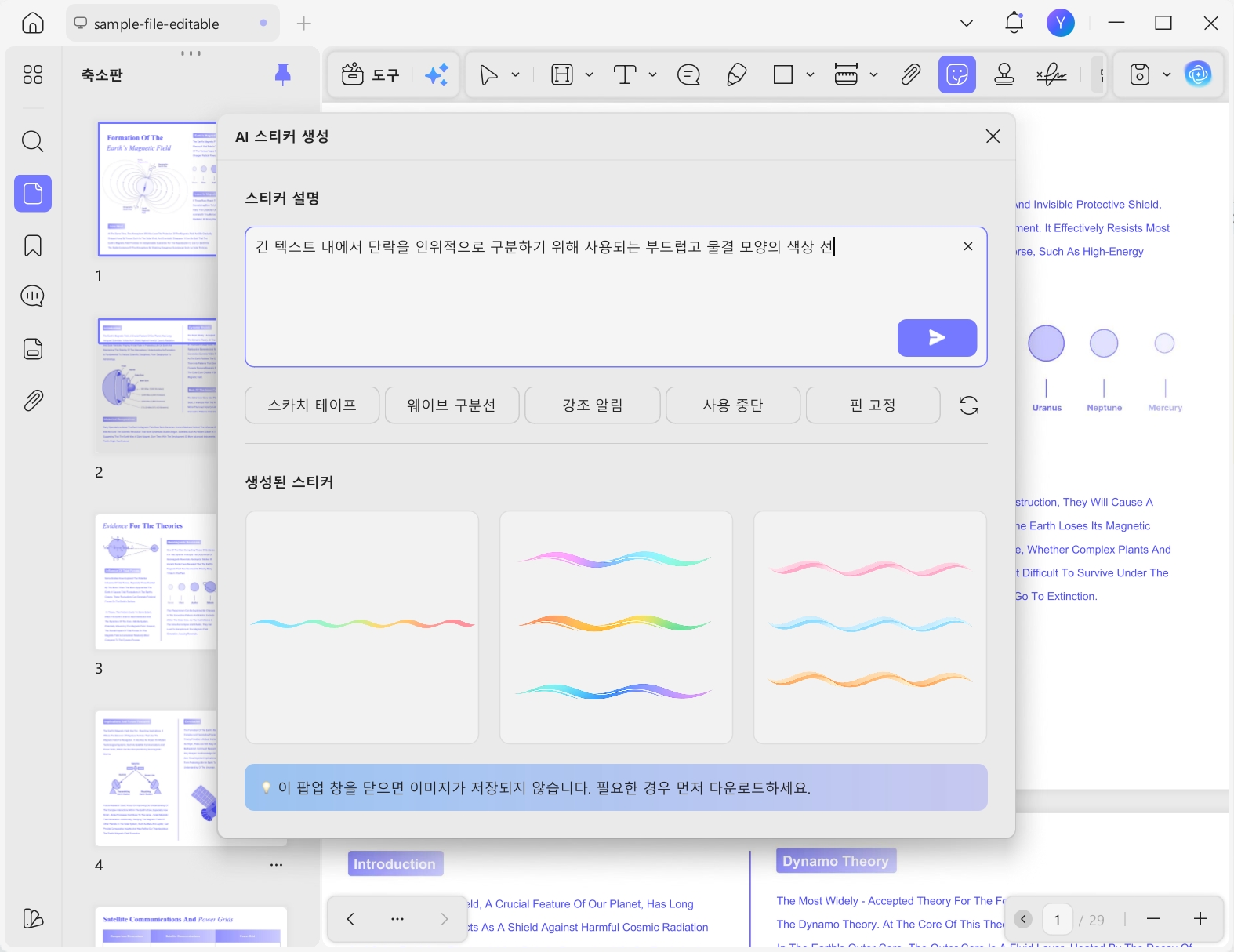Choose the 웨이브 구분선 suggestion
1234x952 pixels.
(x=452, y=405)
